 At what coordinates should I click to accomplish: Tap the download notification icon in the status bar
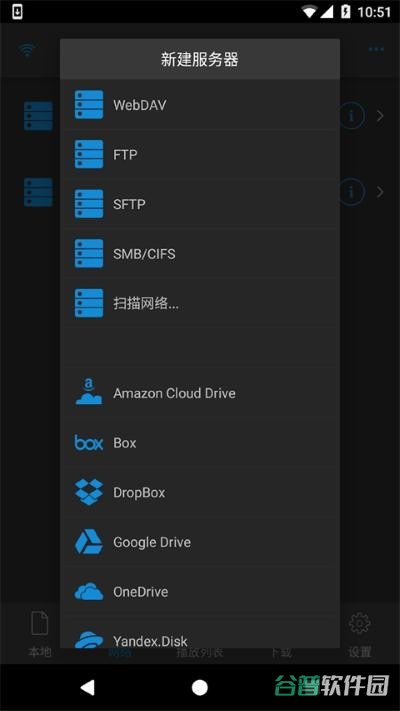click(17, 12)
